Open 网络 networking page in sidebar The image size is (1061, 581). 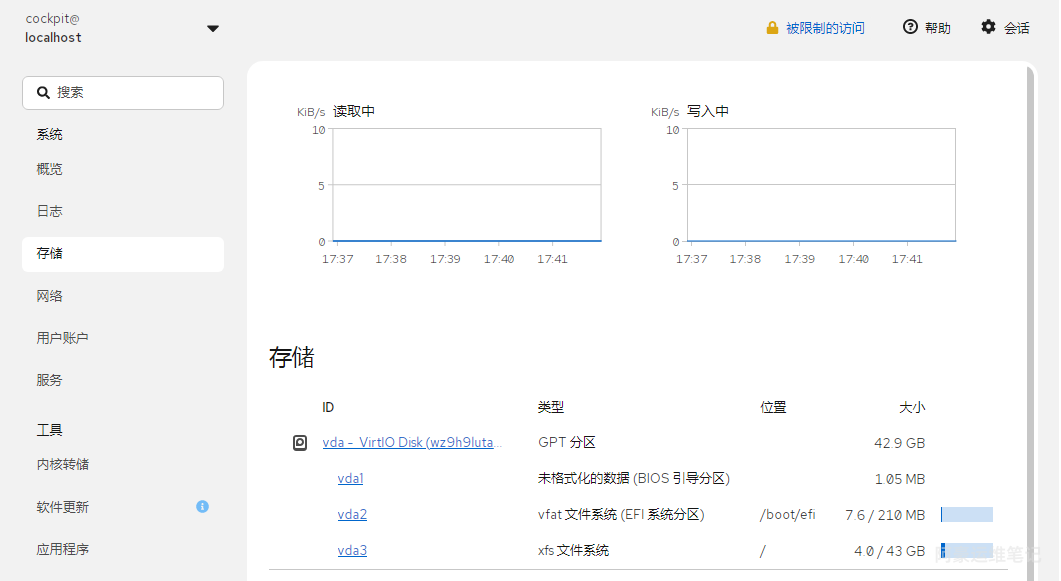click(x=49, y=296)
